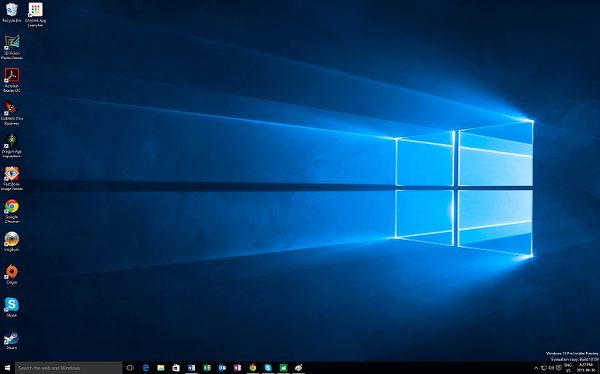Viewport: 600px width, 374px height.
Task: Open Excel from the taskbar
Action: tap(207, 368)
